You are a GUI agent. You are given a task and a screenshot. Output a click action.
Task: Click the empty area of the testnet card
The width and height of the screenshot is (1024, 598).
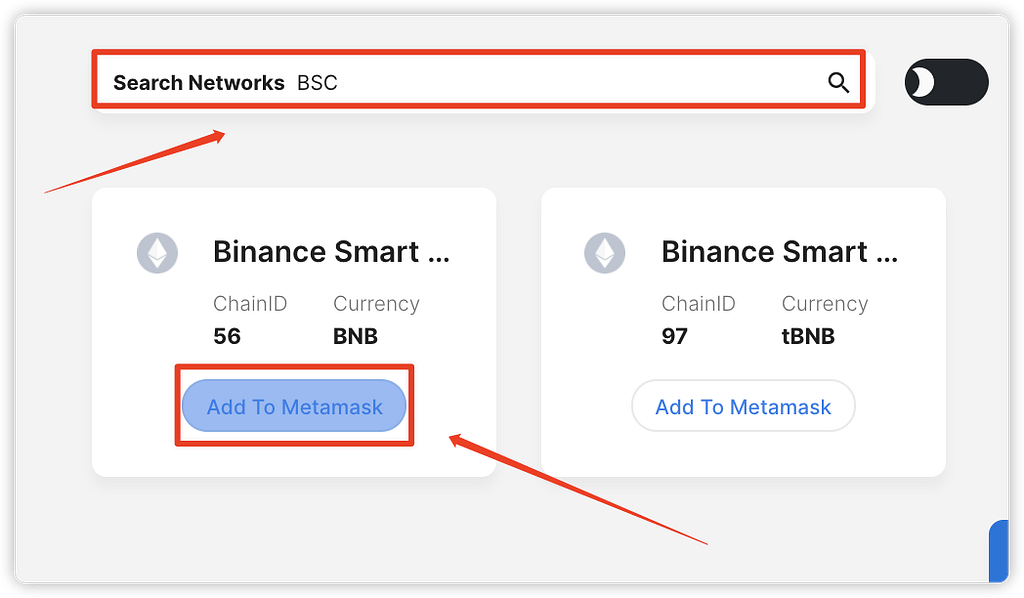(743, 454)
